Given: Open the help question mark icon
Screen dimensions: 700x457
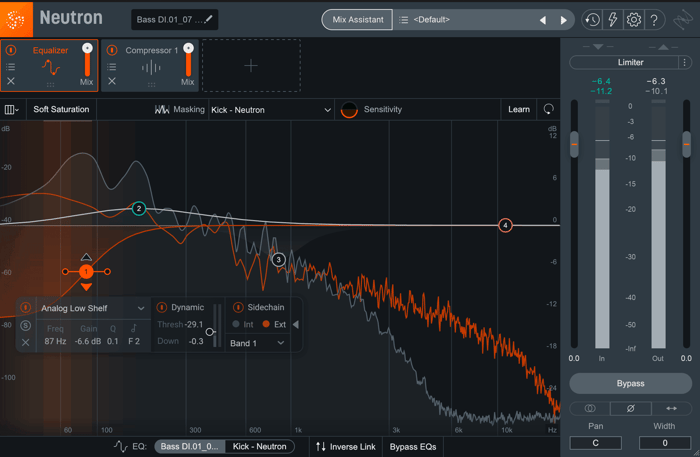Looking at the screenshot, I should coord(654,20).
